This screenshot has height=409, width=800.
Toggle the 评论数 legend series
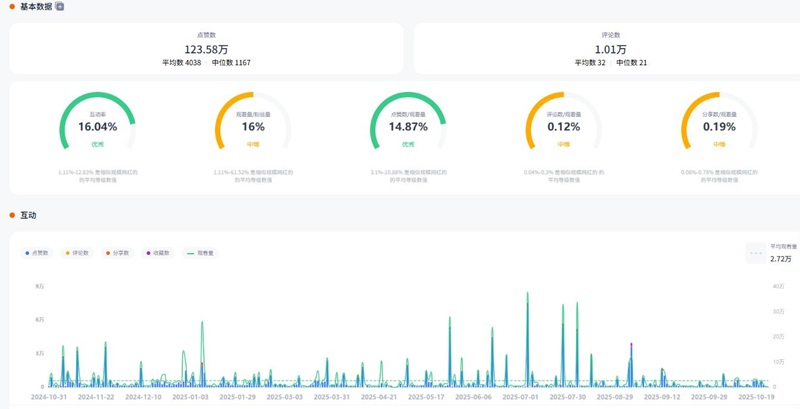(x=76, y=253)
